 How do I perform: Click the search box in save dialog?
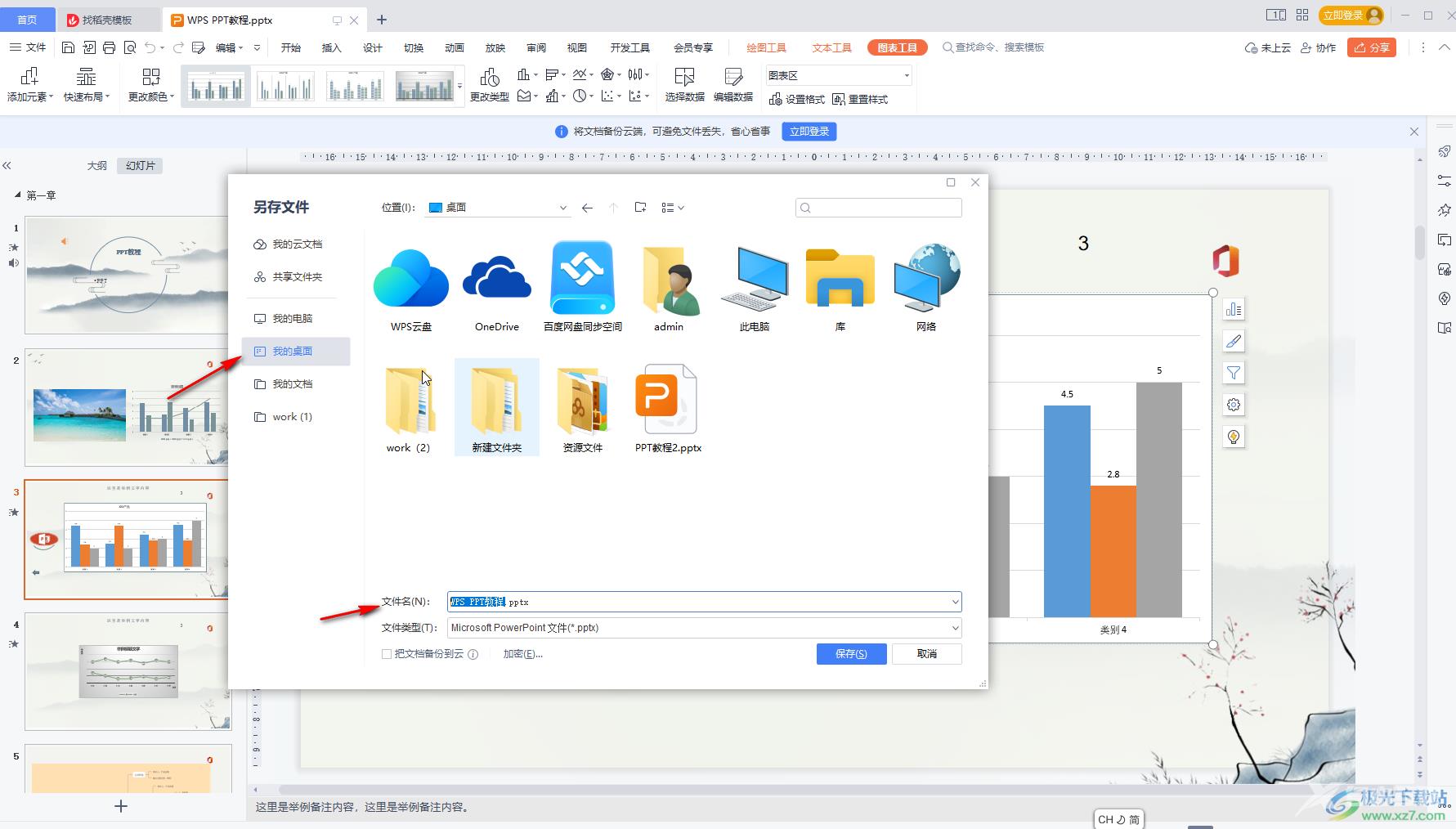(x=879, y=208)
